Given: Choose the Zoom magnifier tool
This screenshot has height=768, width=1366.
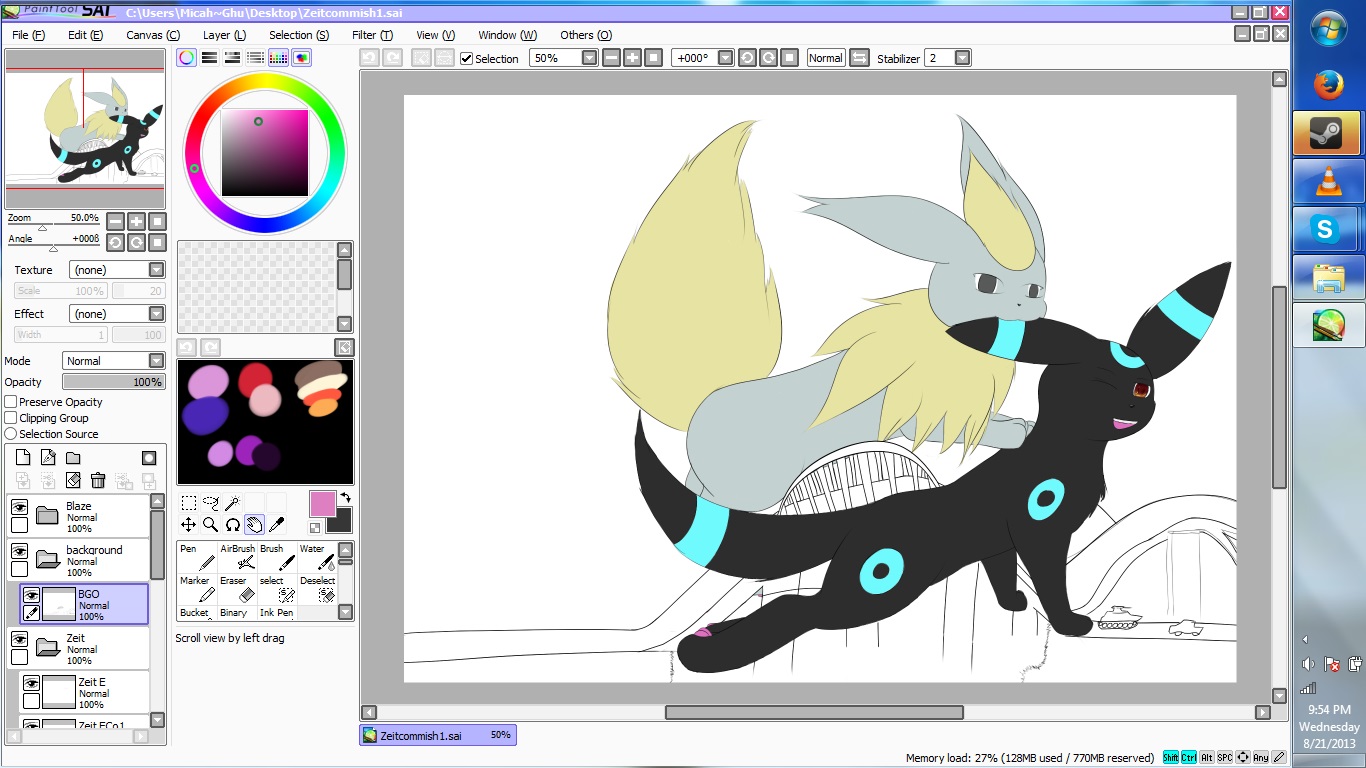Looking at the screenshot, I should tap(210, 524).
